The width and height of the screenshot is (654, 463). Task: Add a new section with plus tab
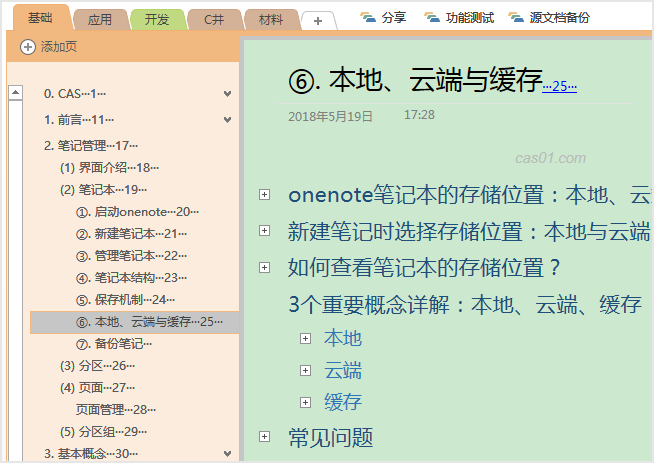(x=318, y=20)
